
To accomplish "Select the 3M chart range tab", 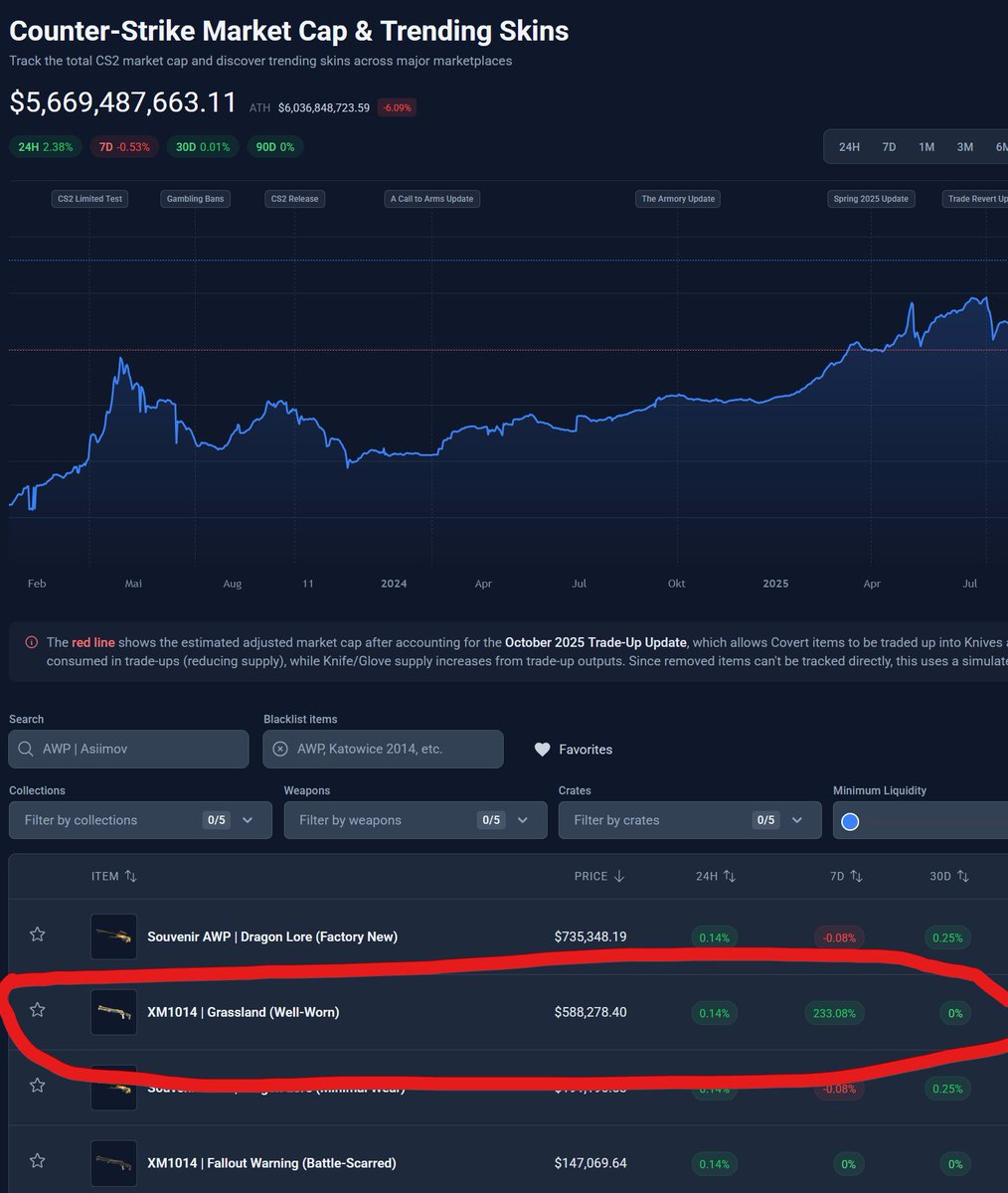I will [x=965, y=147].
